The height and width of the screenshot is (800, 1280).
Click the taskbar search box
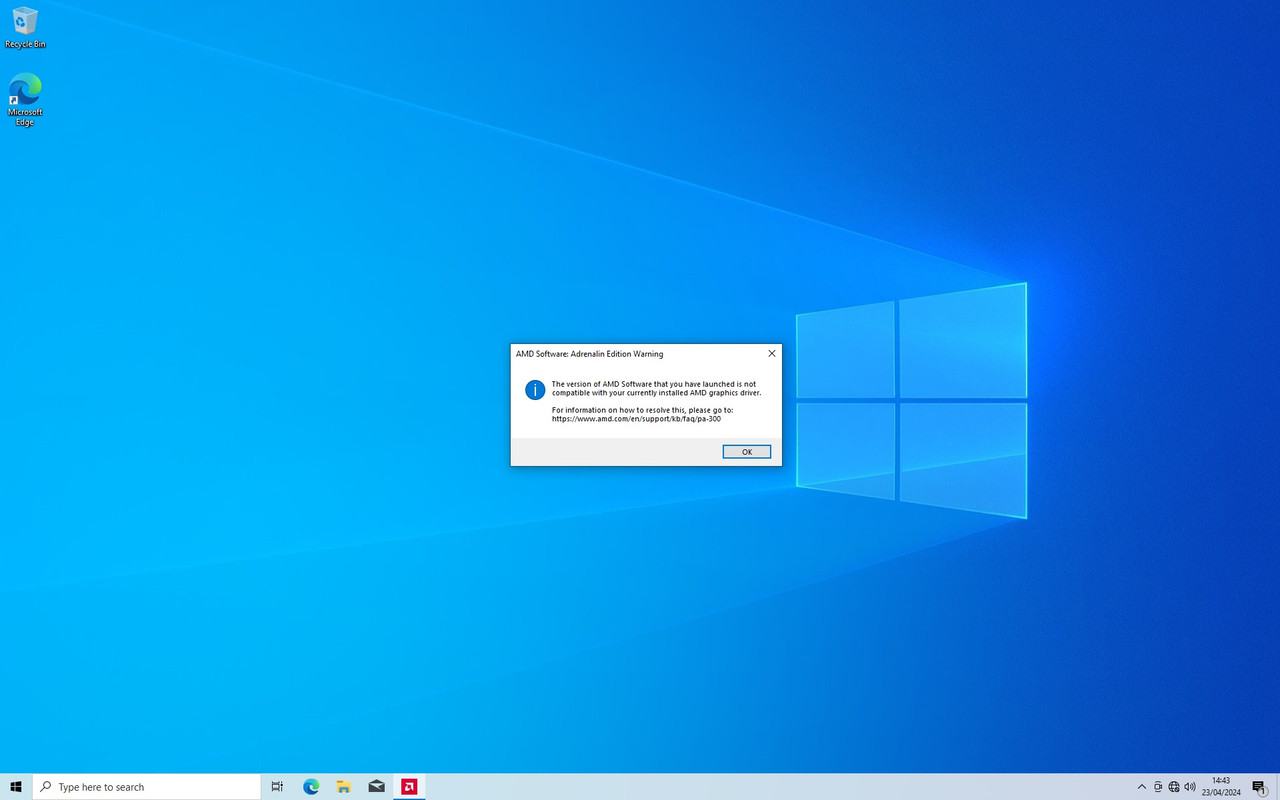coord(146,787)
